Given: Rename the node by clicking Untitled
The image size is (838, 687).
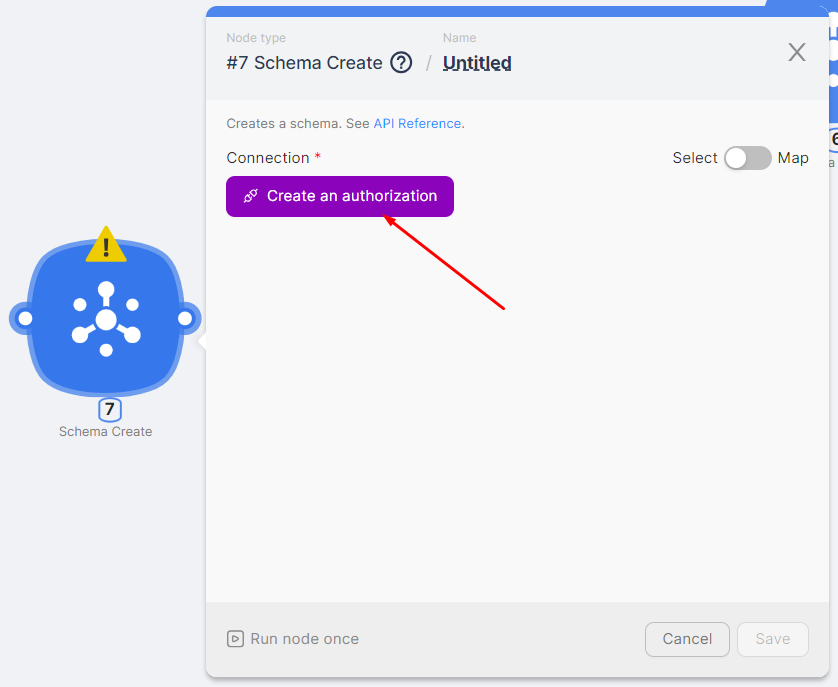Looking at the screenshot, I should point(477,62).
